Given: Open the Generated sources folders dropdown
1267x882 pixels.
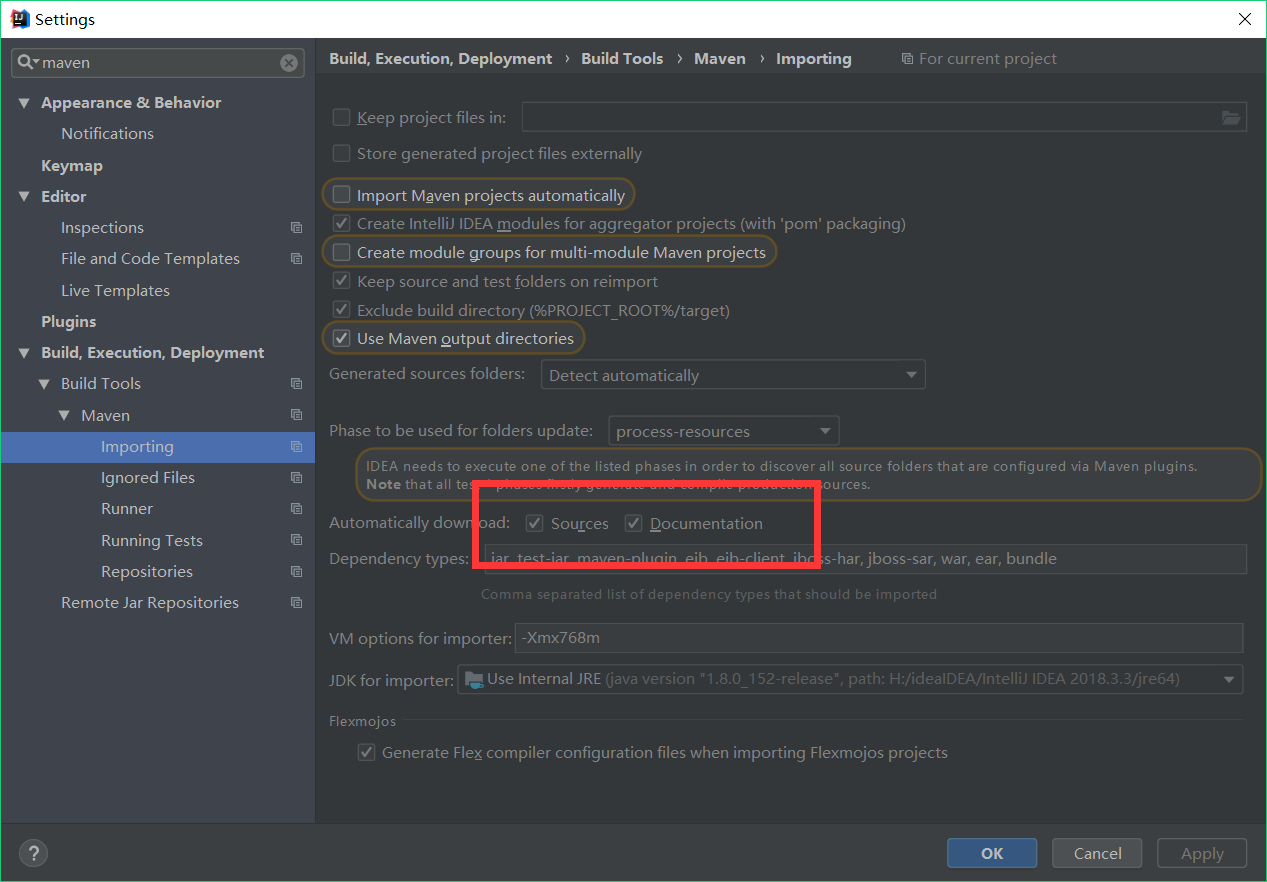Looking at the screenshot, I should (910, 374).
